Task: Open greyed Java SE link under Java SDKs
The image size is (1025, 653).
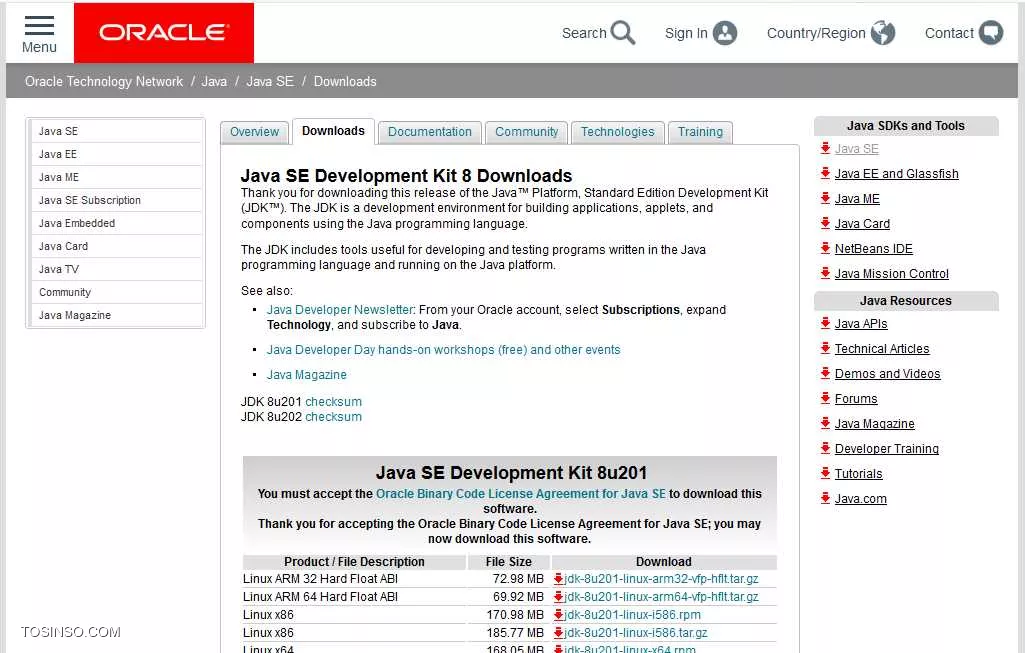Action: pyautogui.click(x=856, y=149)
